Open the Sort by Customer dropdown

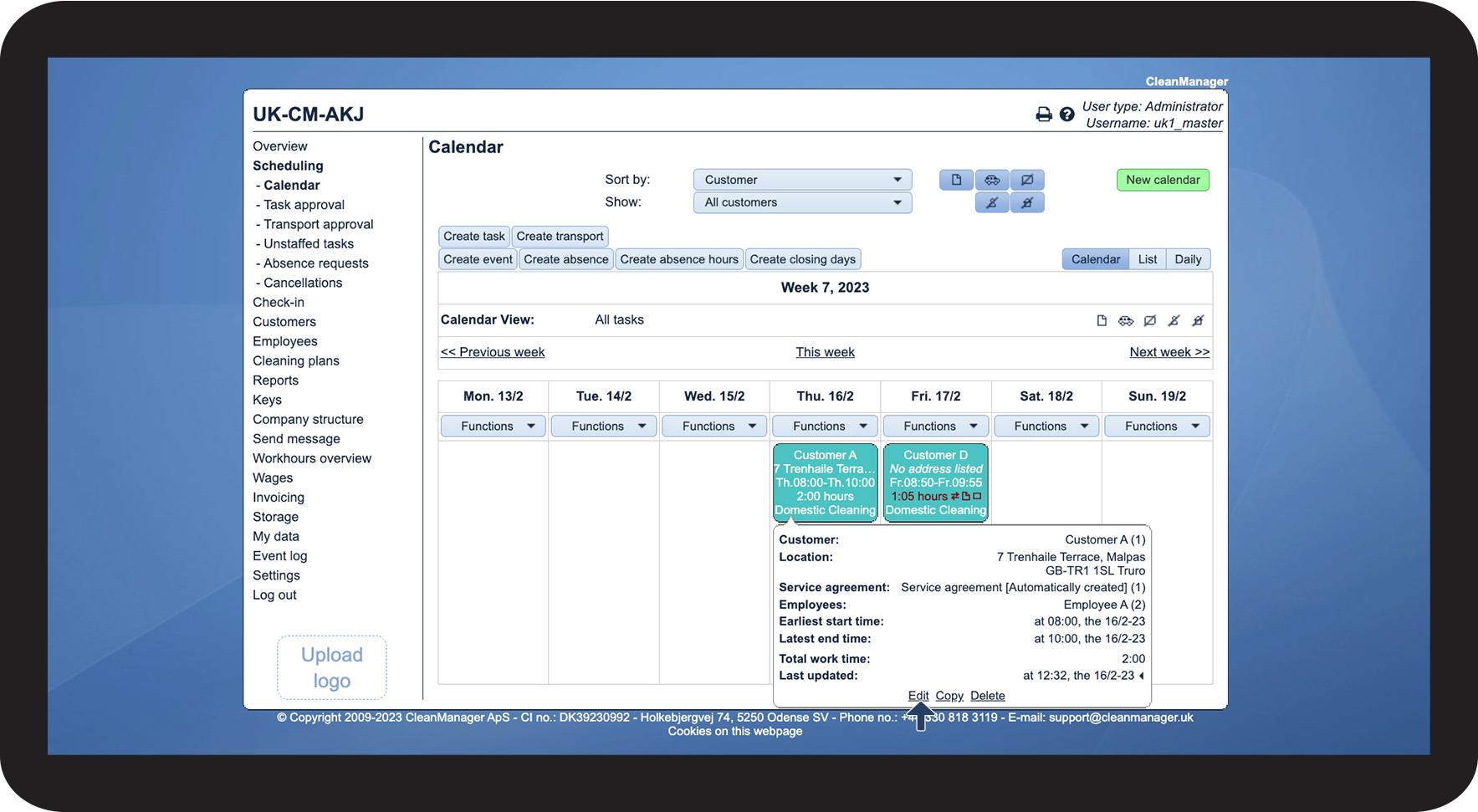pos(802,180)
